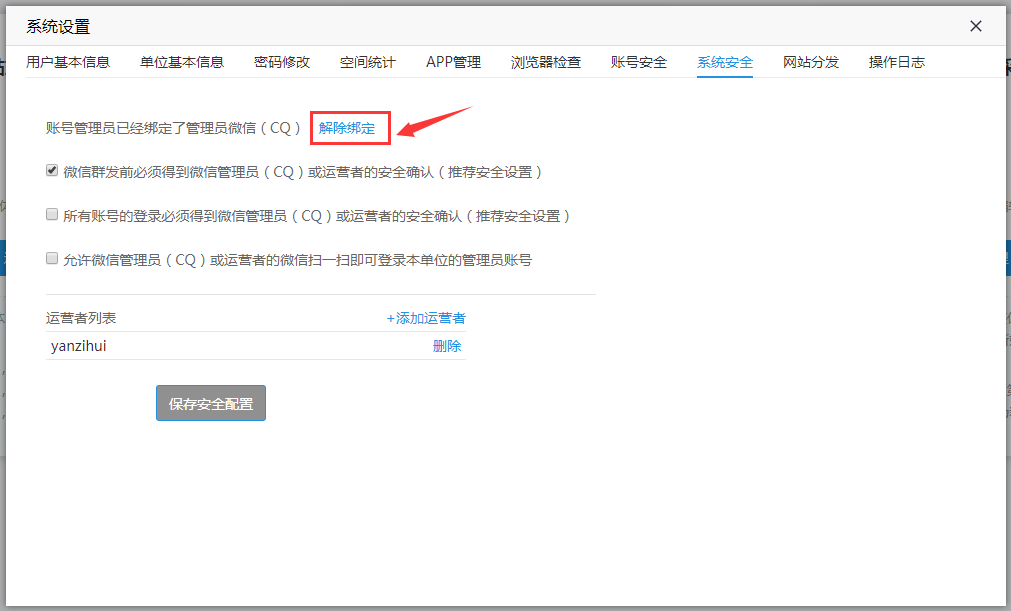This screenshot has width=1011, height=611.
Task: Close the 系统设置 dialog with the X
Action: pos(976,26)
